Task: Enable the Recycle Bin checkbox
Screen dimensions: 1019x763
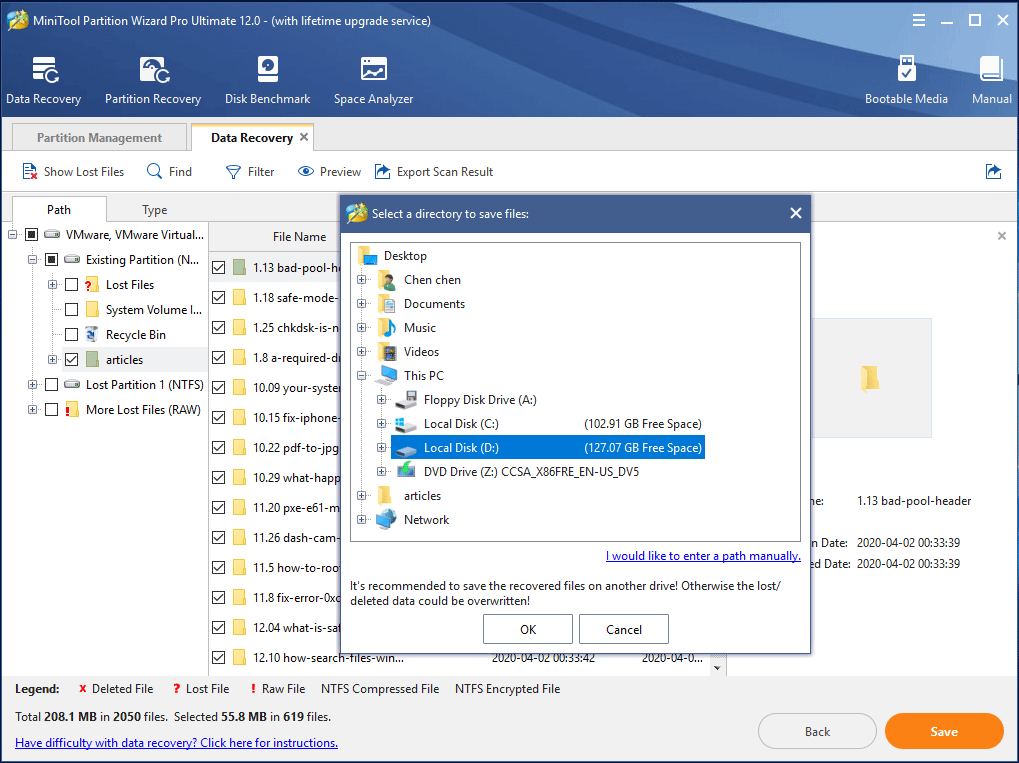Action: pyautogui.click(x=72, y=334)
